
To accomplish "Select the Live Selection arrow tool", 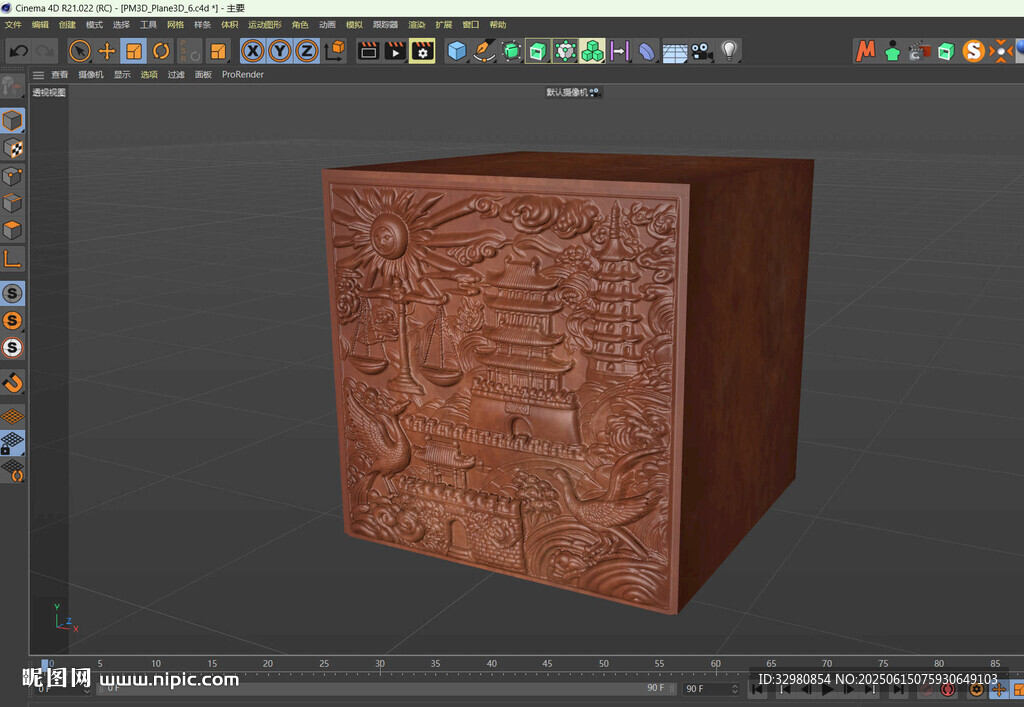I will (80, 51).
